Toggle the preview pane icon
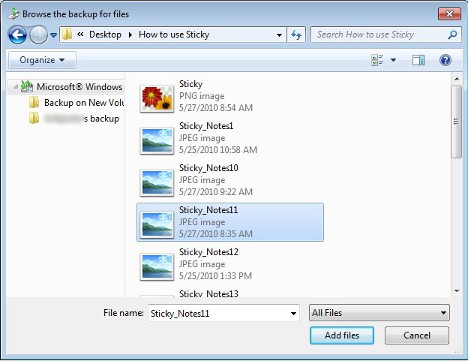The height and width of the screenshot is (361, 468). 418,60
